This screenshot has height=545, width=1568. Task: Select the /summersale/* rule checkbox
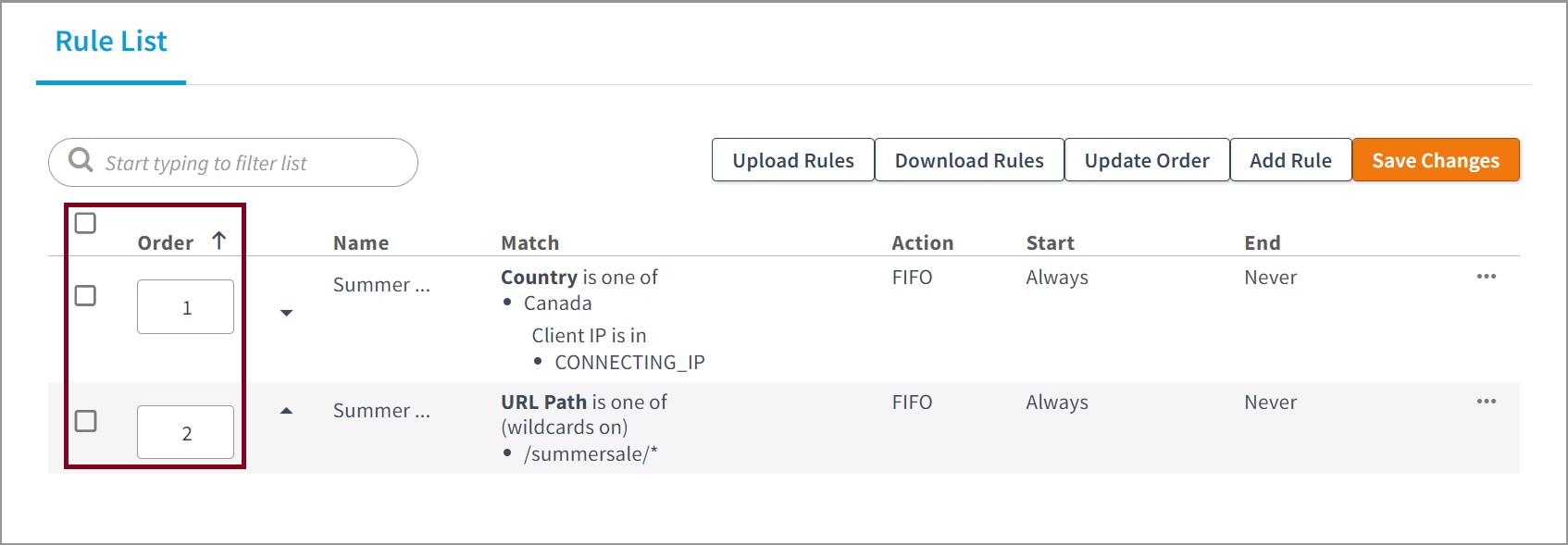tap(85, 421)
